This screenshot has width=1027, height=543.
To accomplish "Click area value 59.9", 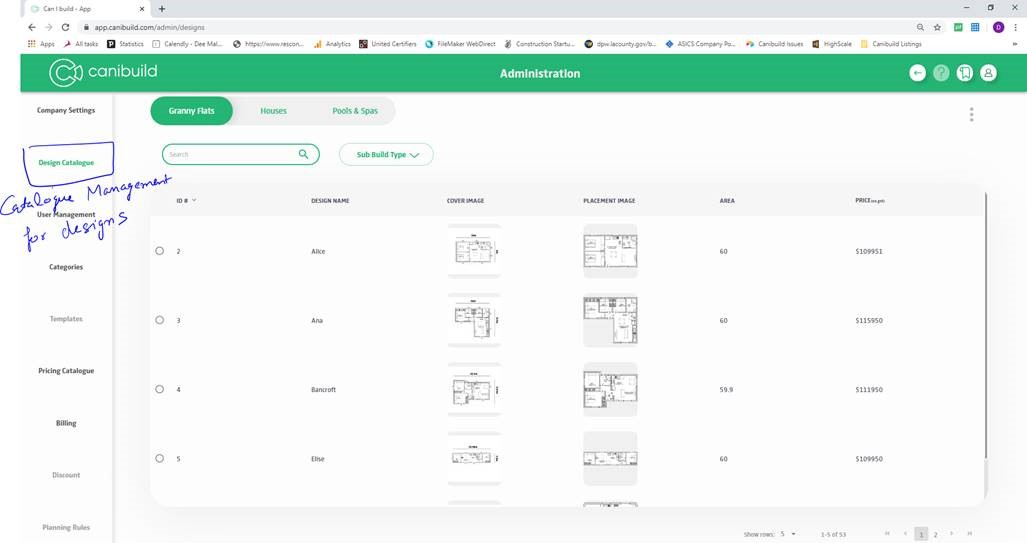I will tap(726, 390).
